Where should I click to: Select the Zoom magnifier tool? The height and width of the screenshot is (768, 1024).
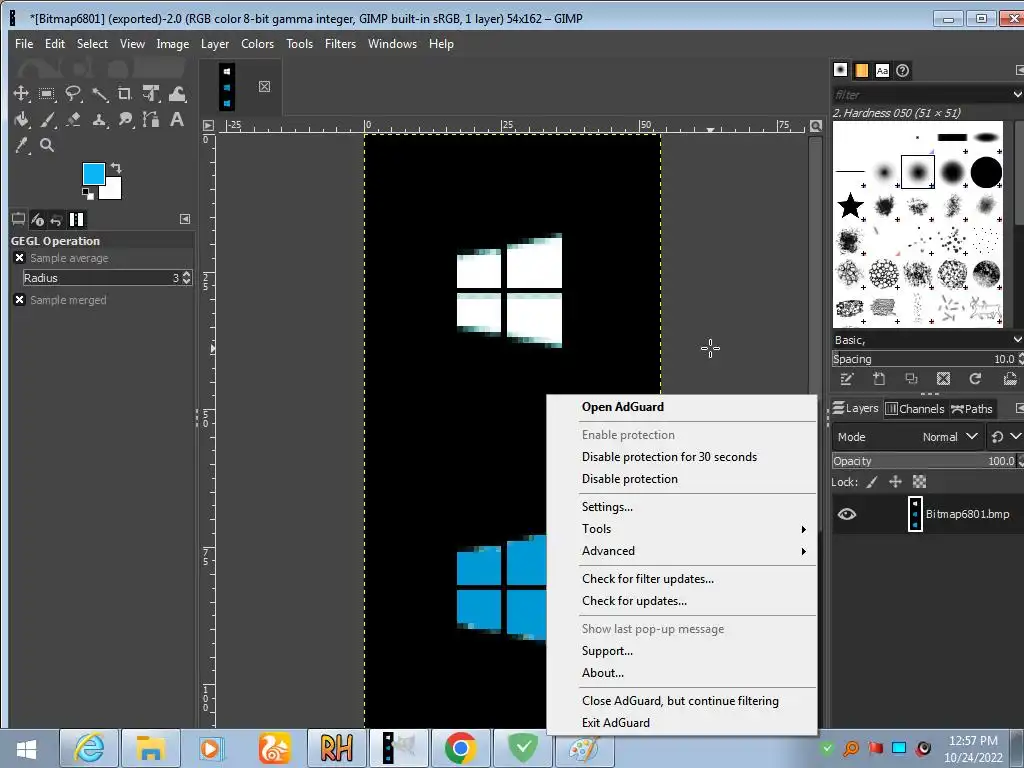(46, 145)
